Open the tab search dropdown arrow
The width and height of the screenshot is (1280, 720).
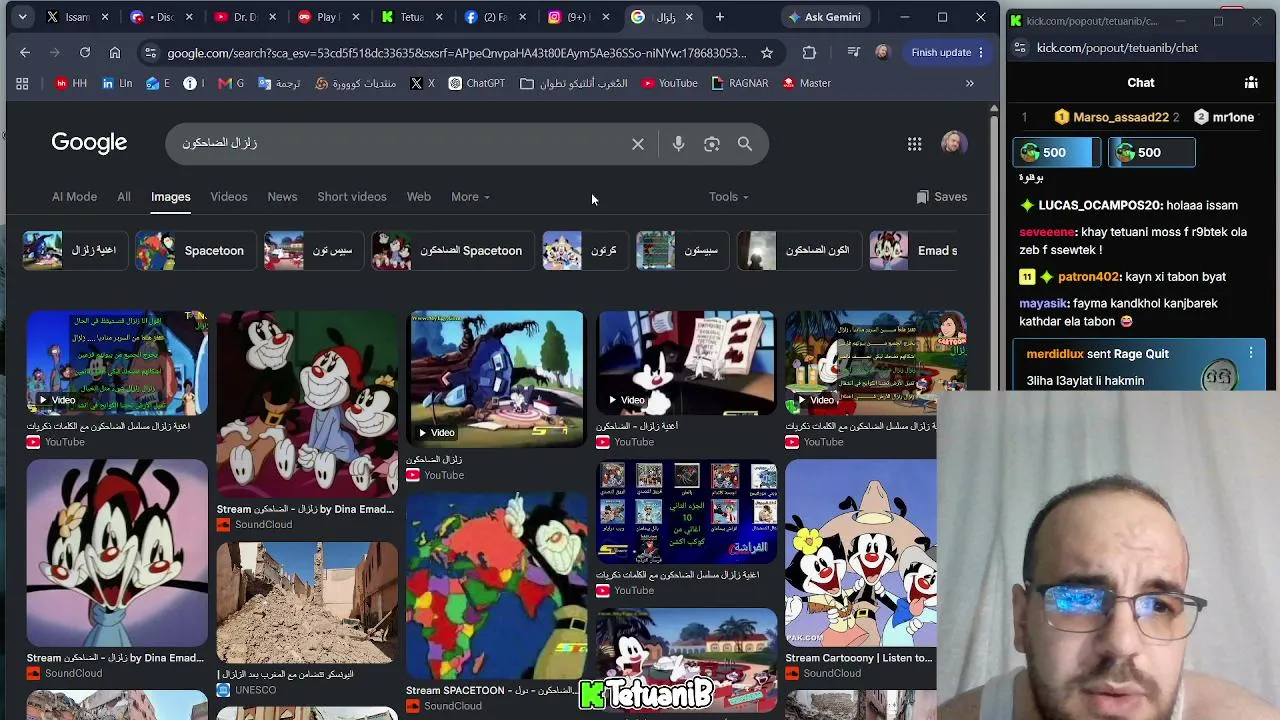(22, 17)
